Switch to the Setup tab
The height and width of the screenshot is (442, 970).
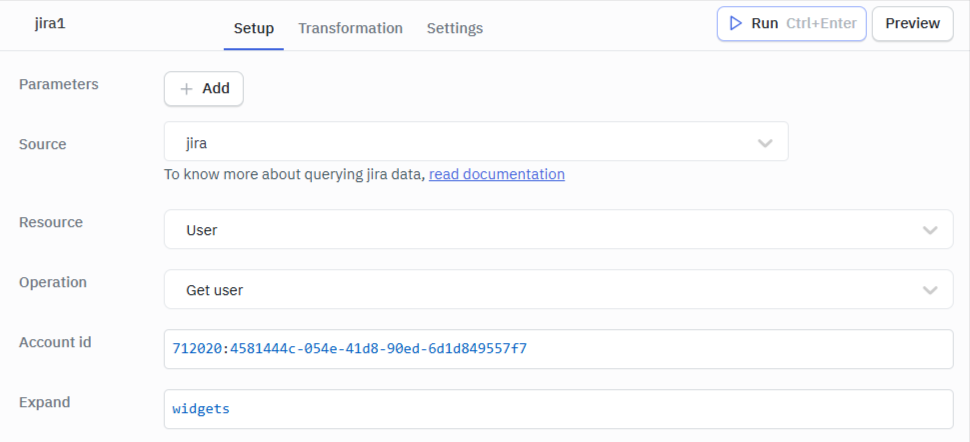[x=254, y=28]
